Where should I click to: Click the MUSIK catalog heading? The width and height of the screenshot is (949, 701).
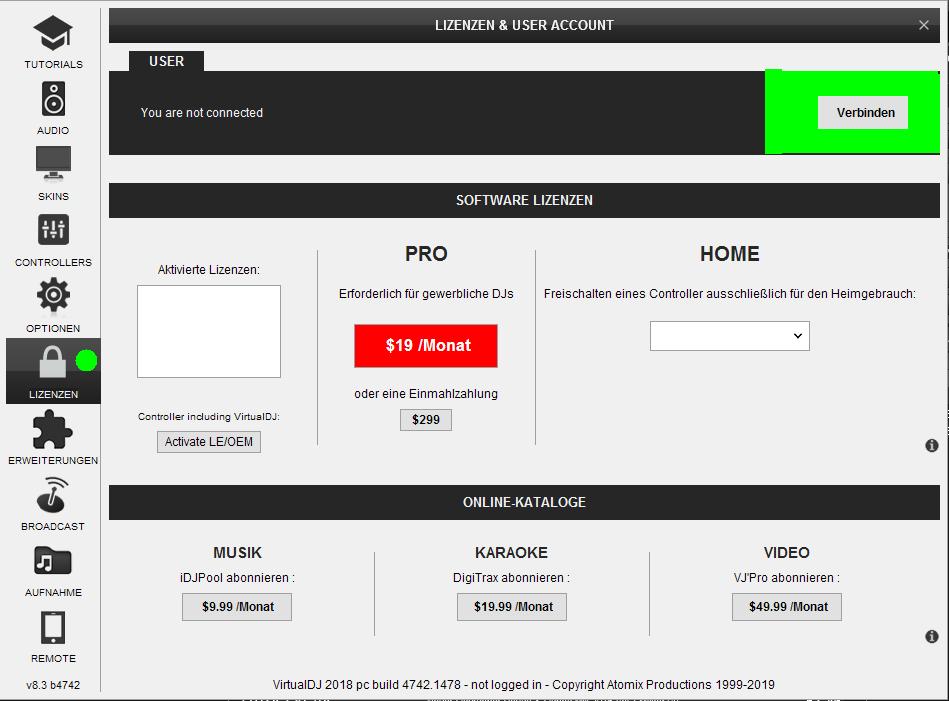pyautogui.click(x=237, y=553)
